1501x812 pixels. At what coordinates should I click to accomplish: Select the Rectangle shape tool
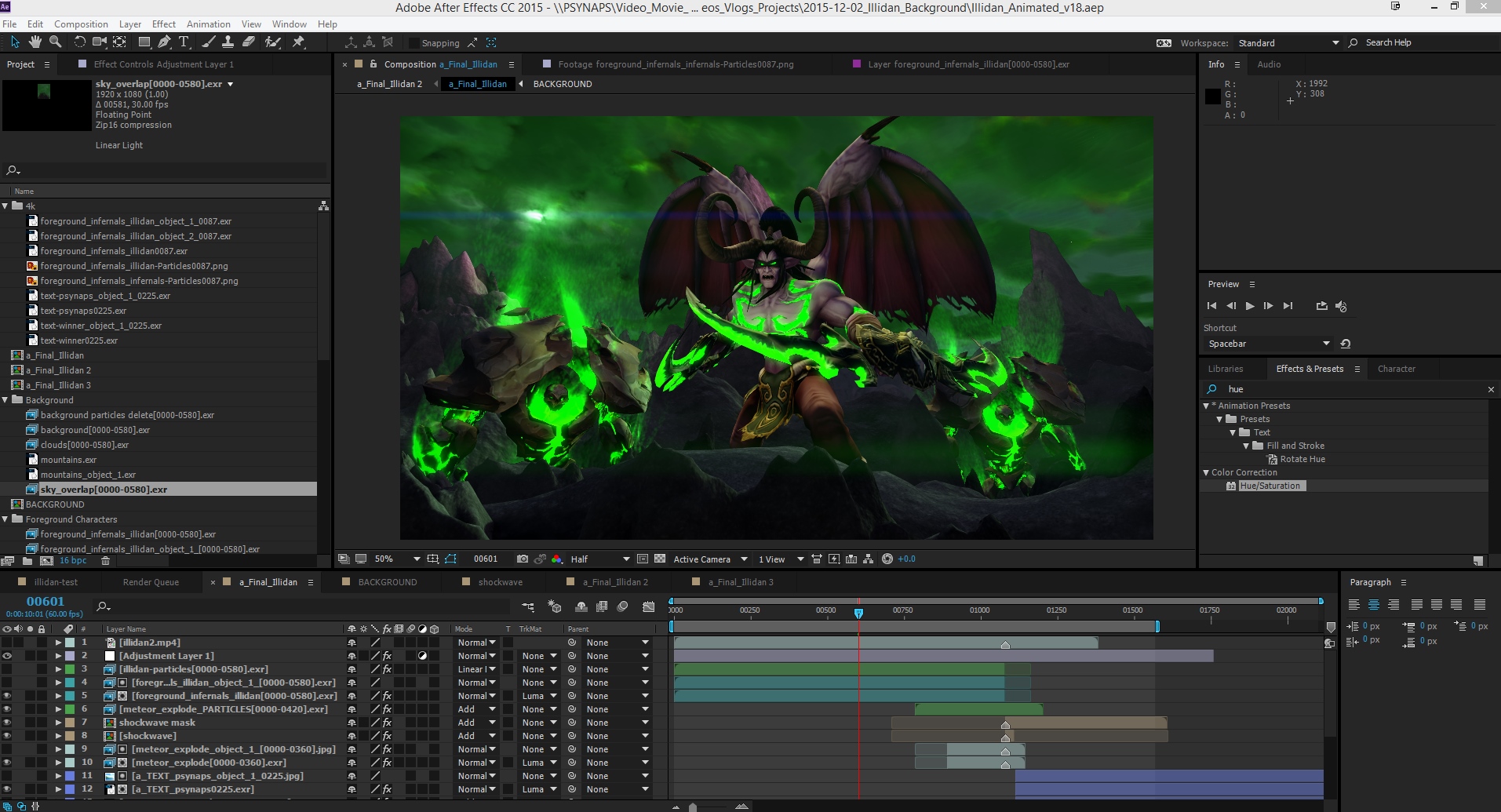tap(144, 42)
